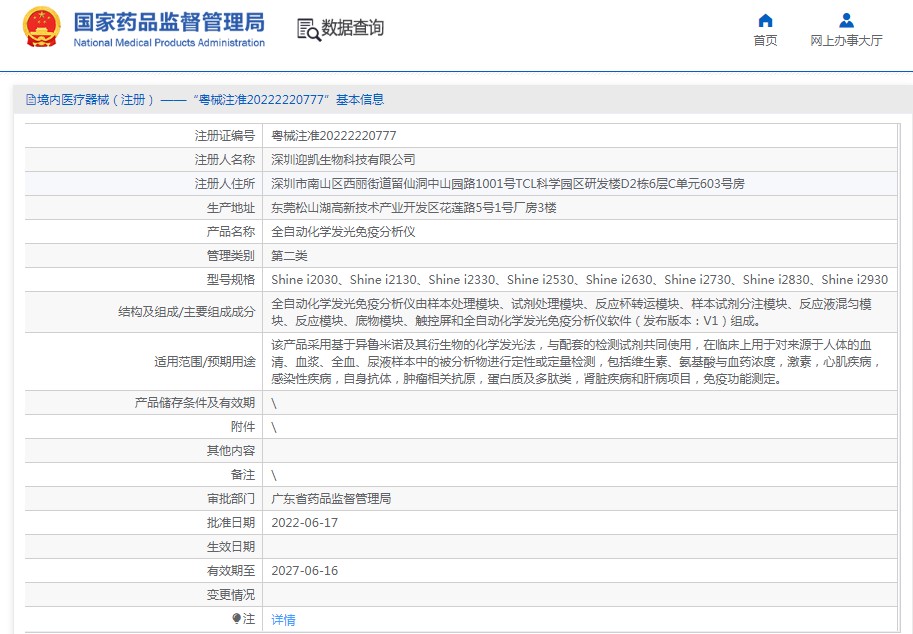This screenshot has height=634, width=913.
Task: Click the 注册人住所 row label
Action: [x=225, y=184]
